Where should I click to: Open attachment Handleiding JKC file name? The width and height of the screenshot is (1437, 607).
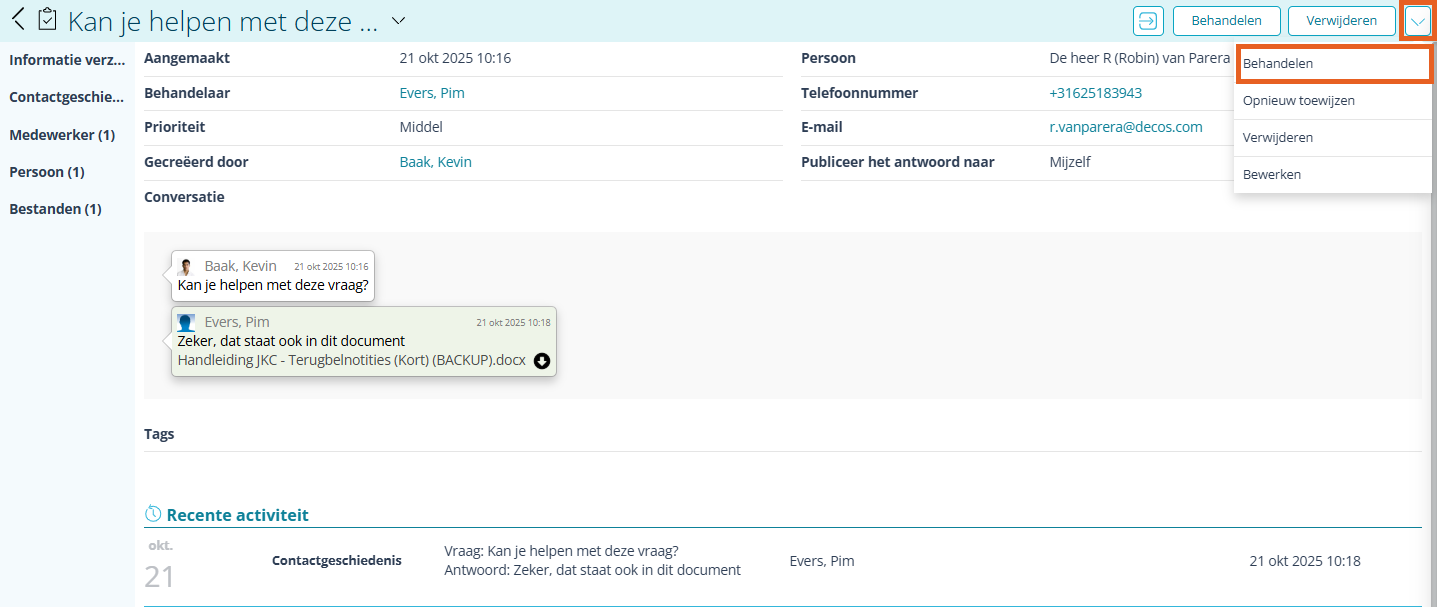coord(351,360)
